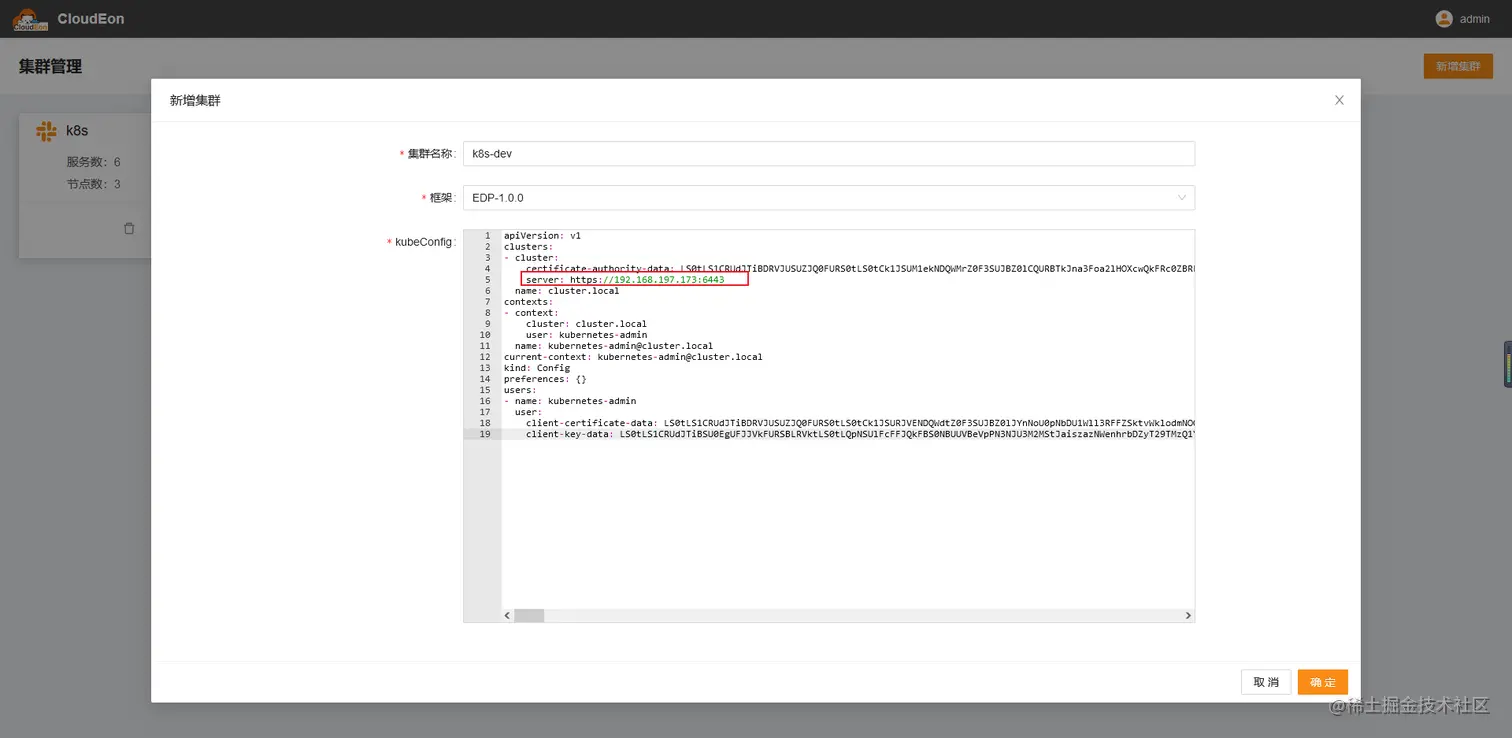Image resolution: width=1512 pixels, height=738 pixels.
Task: Click the client-key-data line
Action: [859, 434]
